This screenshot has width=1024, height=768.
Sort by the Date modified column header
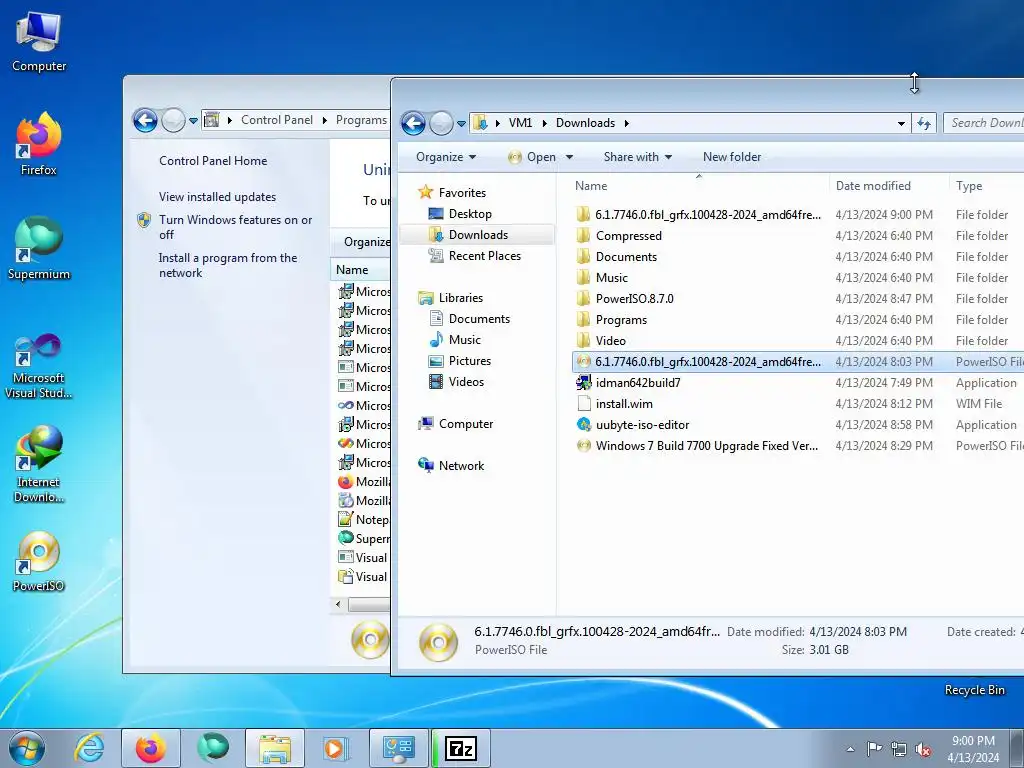[888, 185]
